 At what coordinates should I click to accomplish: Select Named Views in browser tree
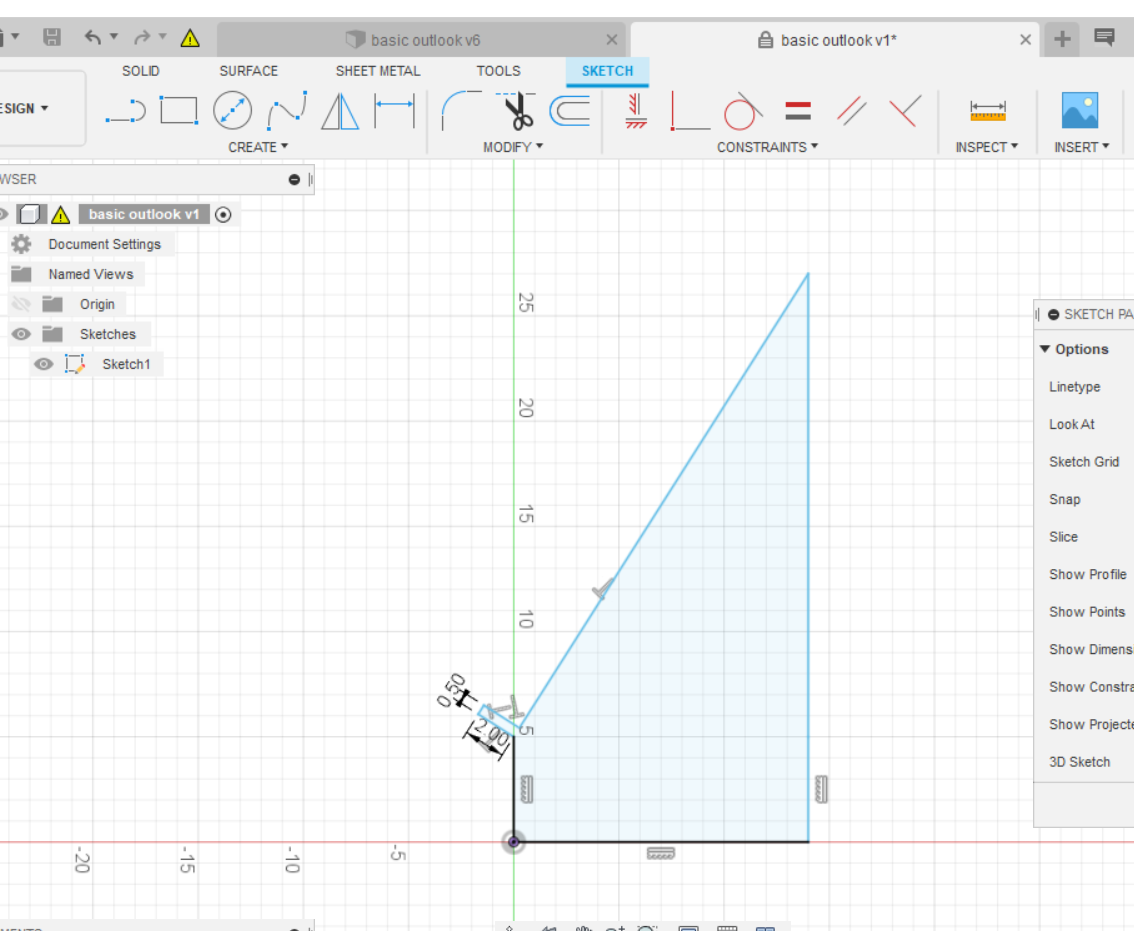click(x=90, y=274)
